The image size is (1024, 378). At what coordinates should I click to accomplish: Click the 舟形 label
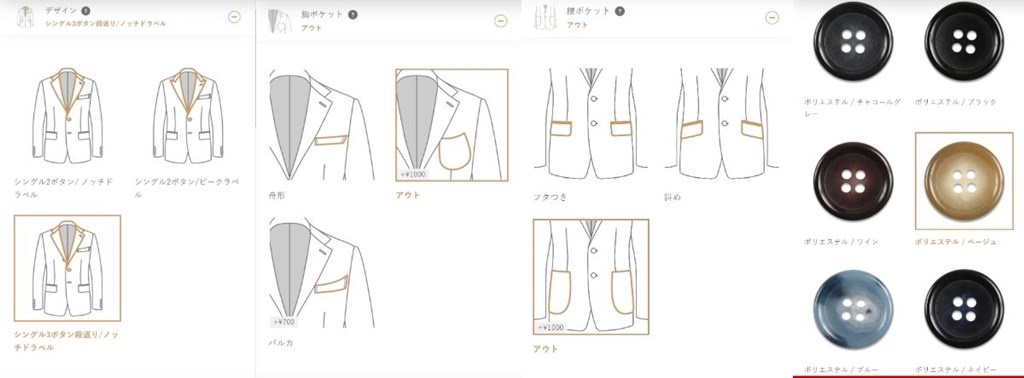tap(276, 195)
